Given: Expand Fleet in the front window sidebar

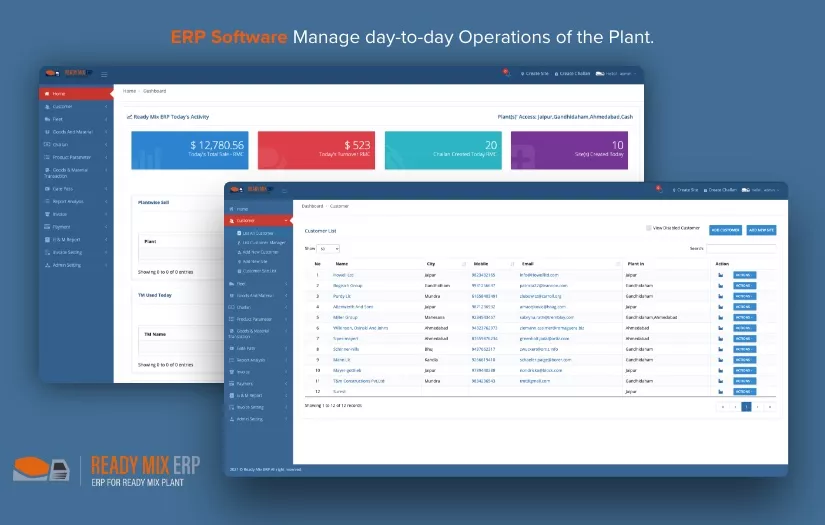Looking at the screenshot, I should point(258,284).
